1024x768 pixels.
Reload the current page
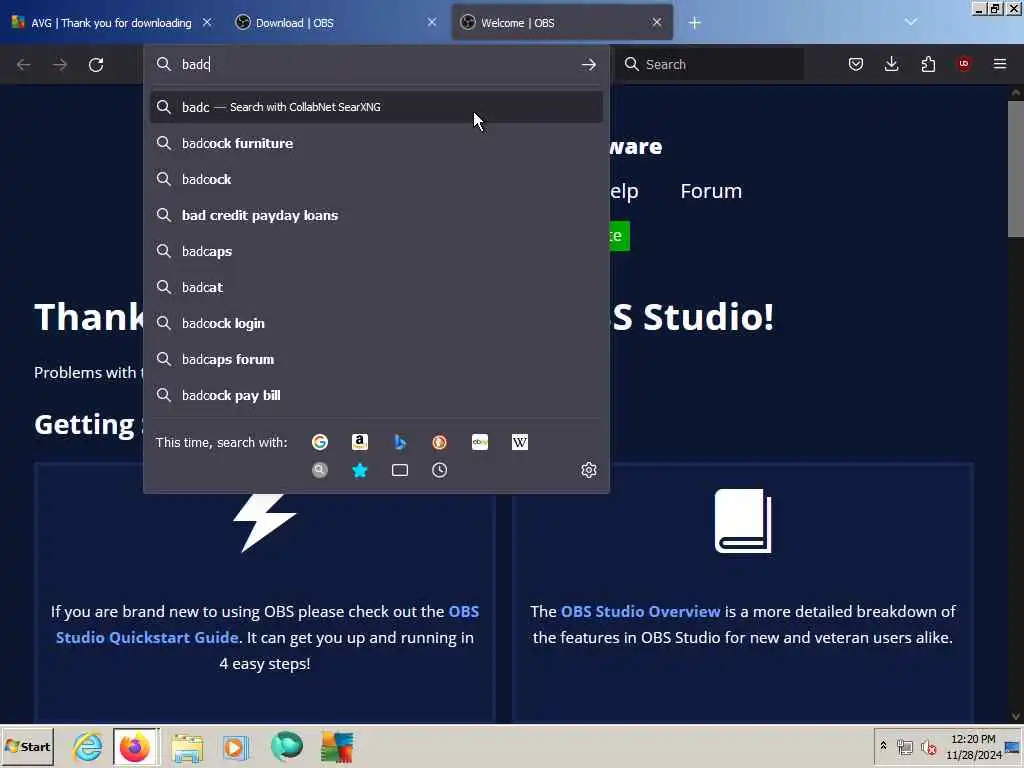pyautogui.click(x=96, y=65)
